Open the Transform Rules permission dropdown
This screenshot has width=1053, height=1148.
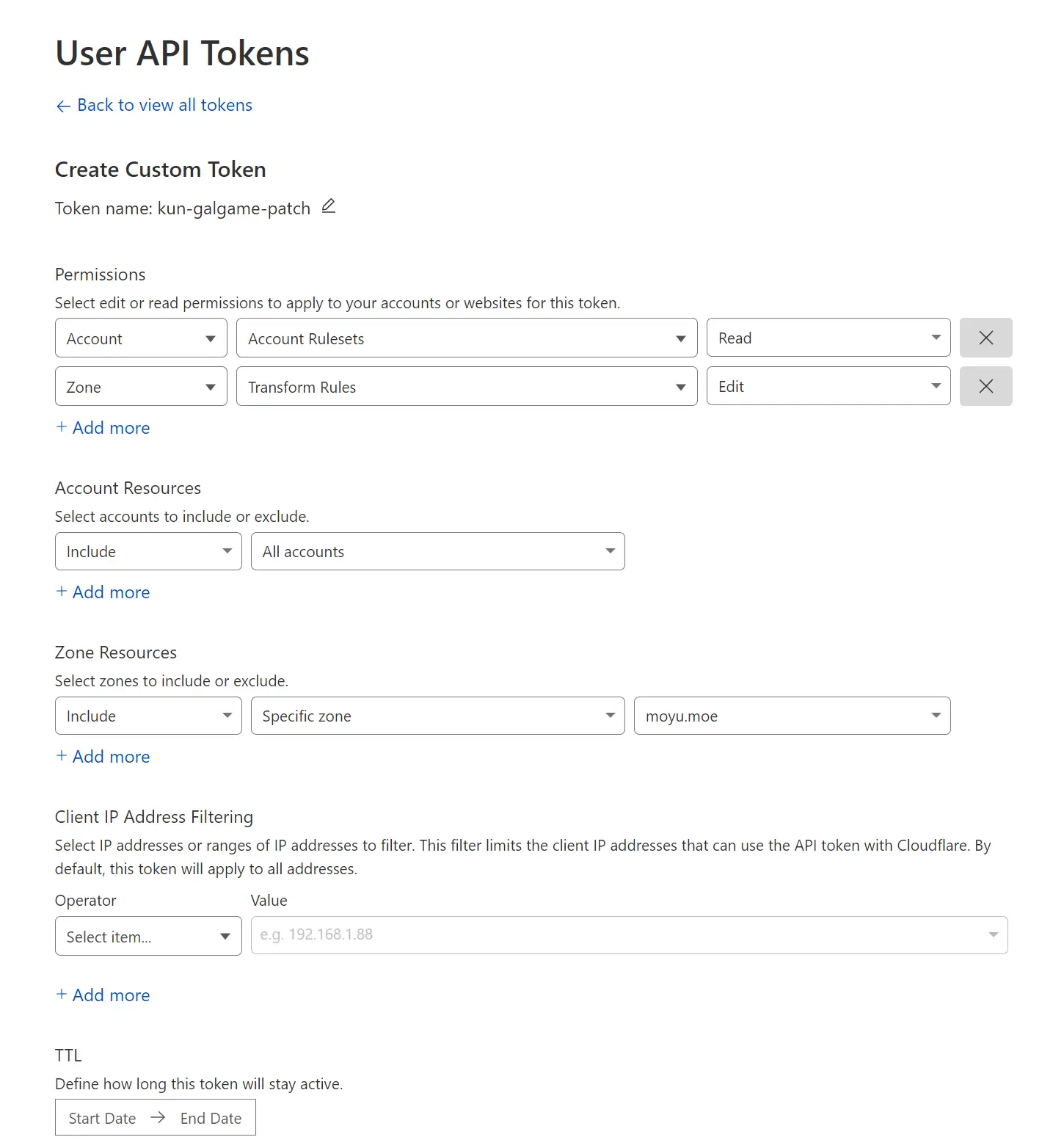coord(466,387)
